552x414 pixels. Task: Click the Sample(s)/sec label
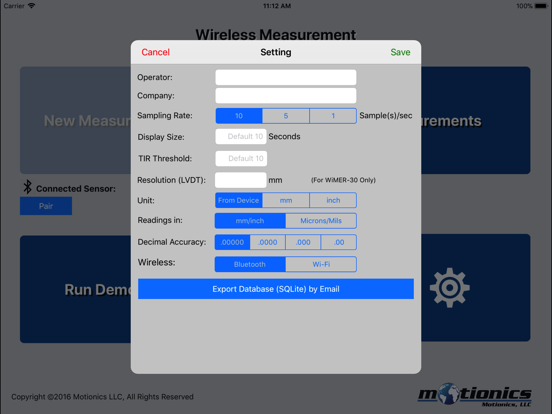385,115
